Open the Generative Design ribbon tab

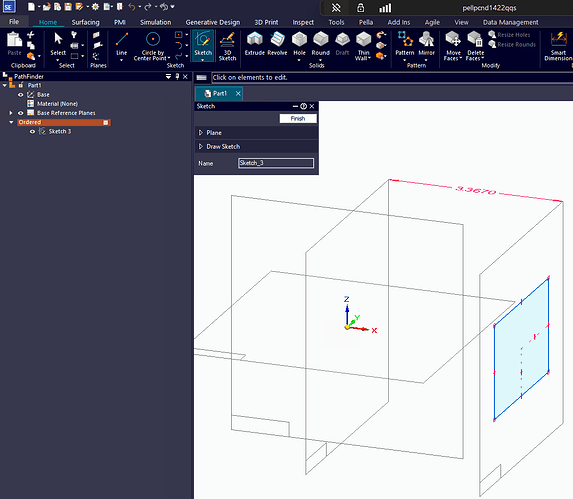pyautogui.click(x=213, y=22)
